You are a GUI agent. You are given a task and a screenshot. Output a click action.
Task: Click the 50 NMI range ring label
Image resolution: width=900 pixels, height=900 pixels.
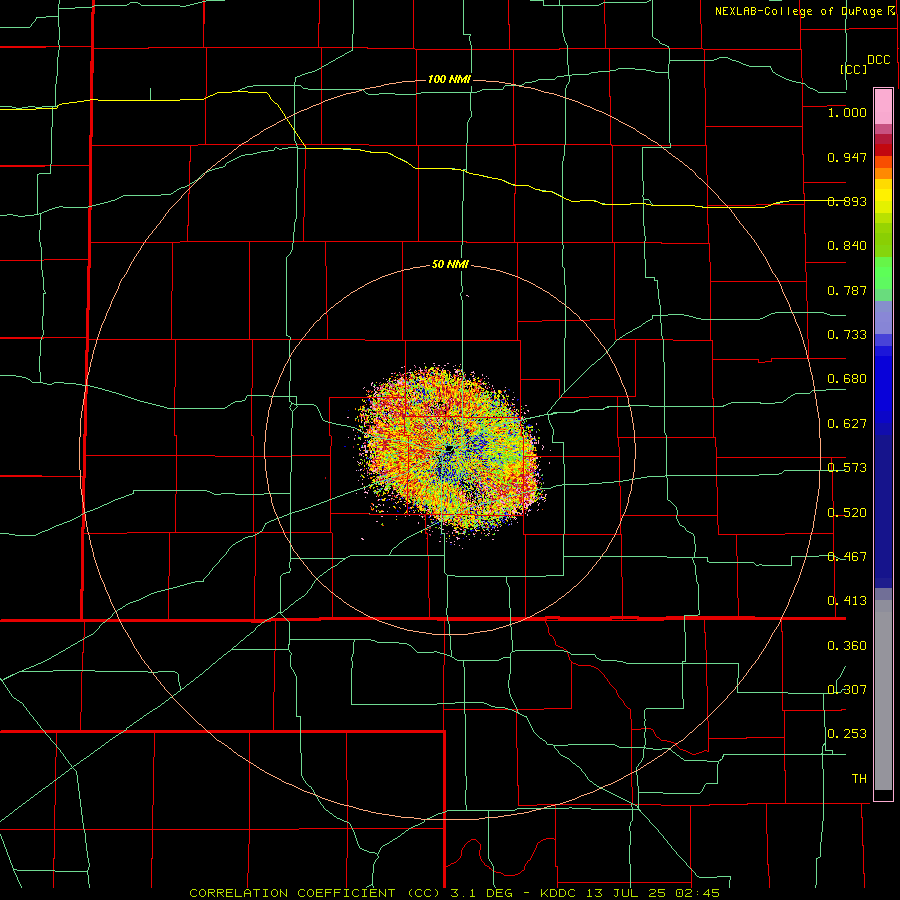coord(450,265)
